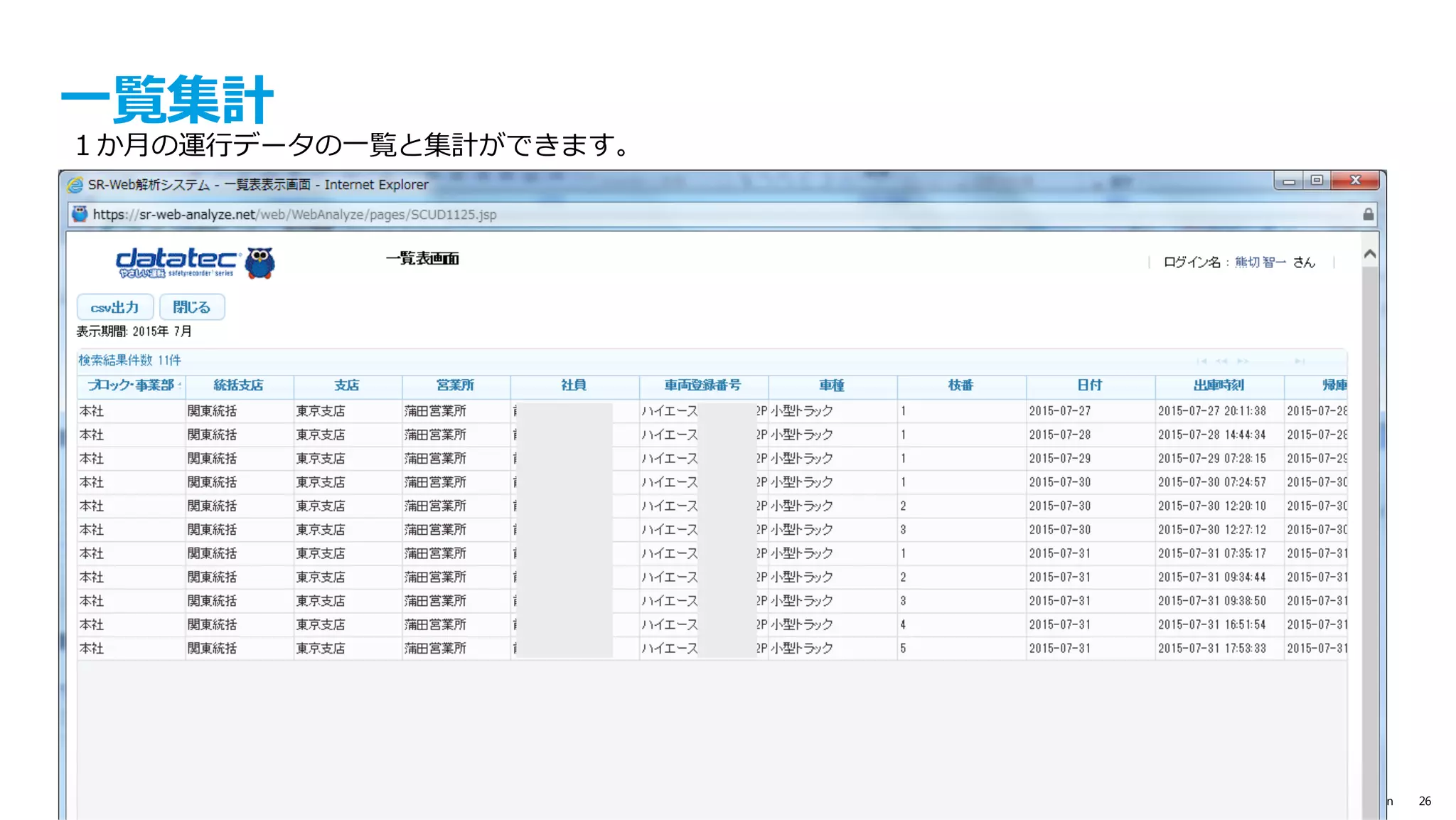Select row with 出庫時刻 2015-07-30 12:20:10
Viewport: 1456px width, 820px height.
click(712, 506)
